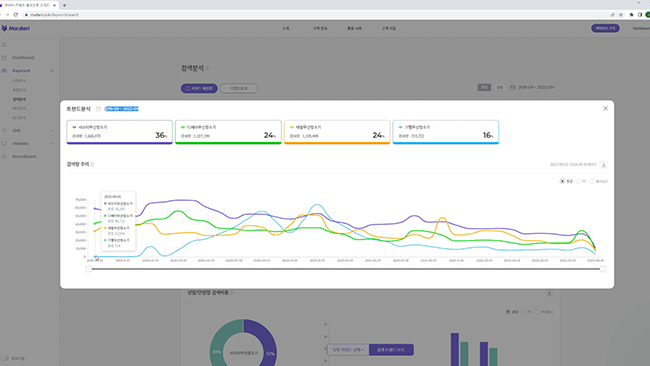Expand the SNS sidebar section chevron
The image size is (650, 366).
(x=52, y=131)
